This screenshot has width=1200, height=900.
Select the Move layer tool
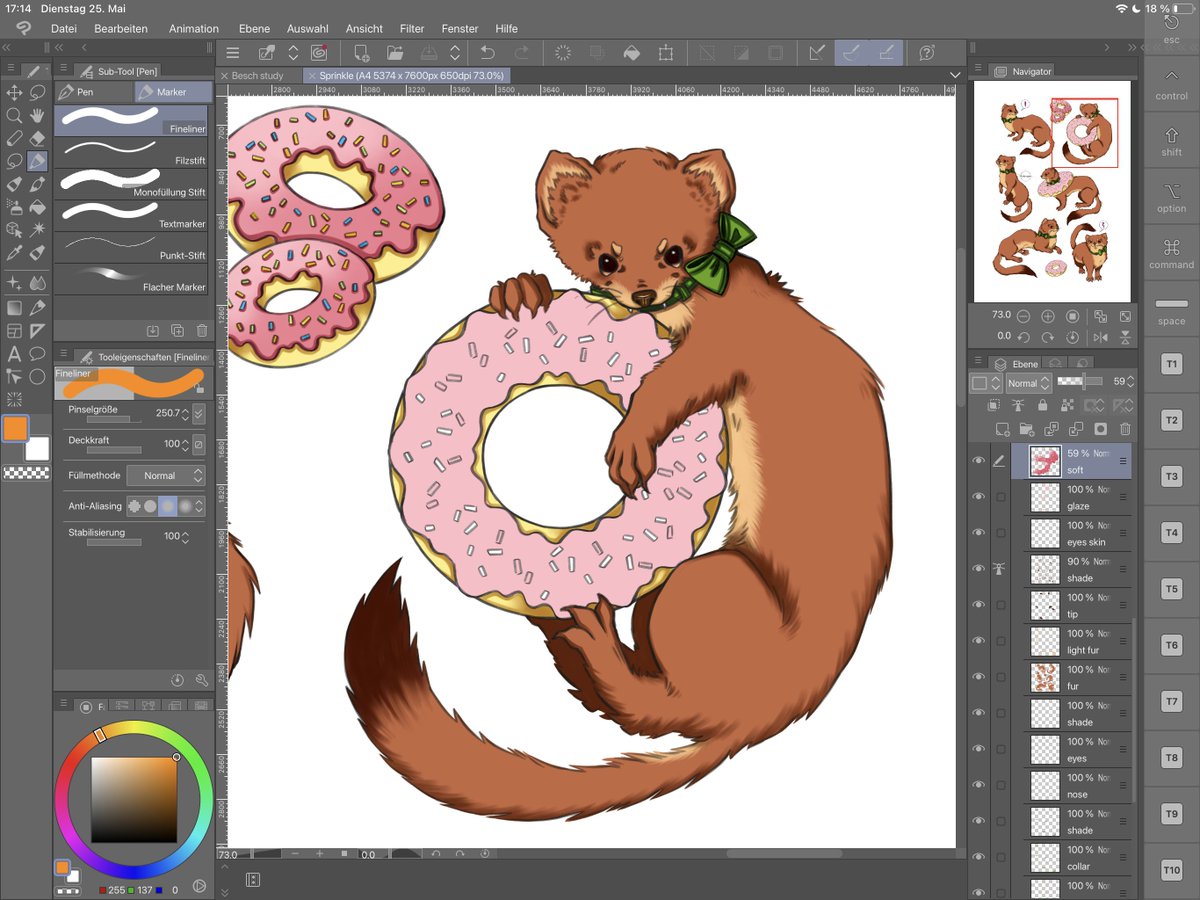point(14,93)
